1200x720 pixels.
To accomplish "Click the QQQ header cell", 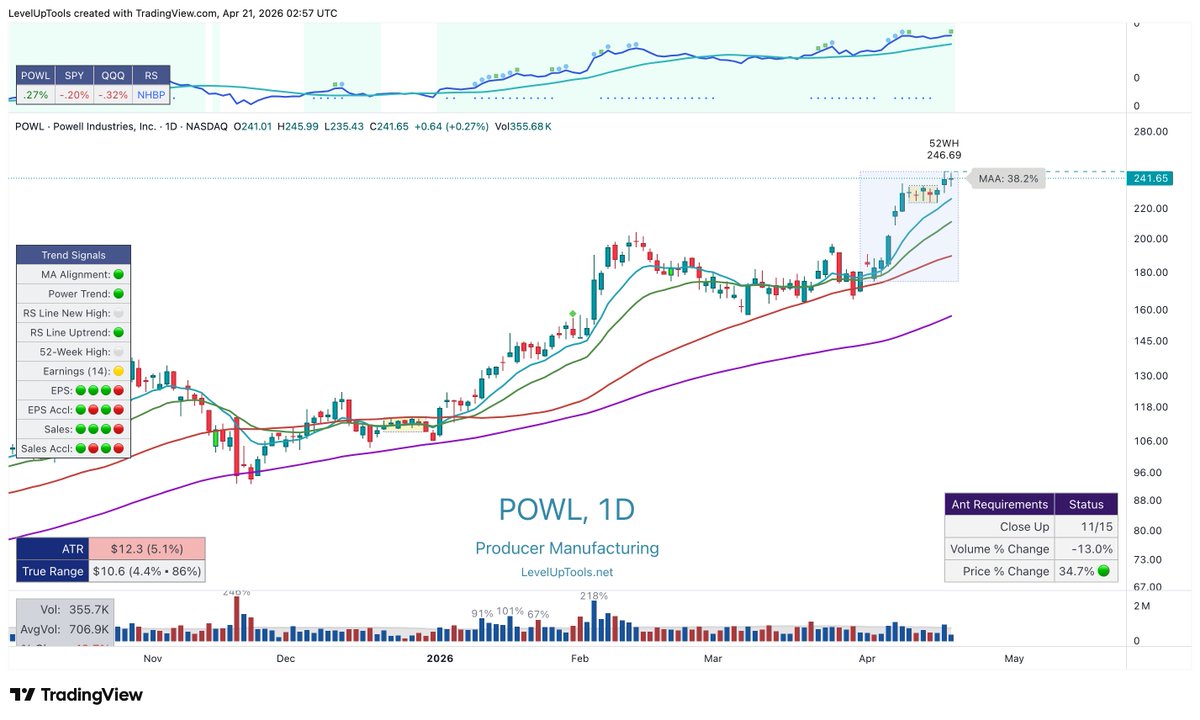I will pos(113,76).
